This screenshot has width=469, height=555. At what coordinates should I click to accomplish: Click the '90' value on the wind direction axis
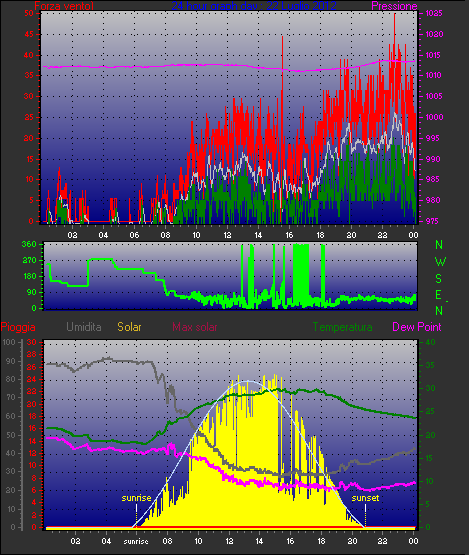[x=32, y=292]
